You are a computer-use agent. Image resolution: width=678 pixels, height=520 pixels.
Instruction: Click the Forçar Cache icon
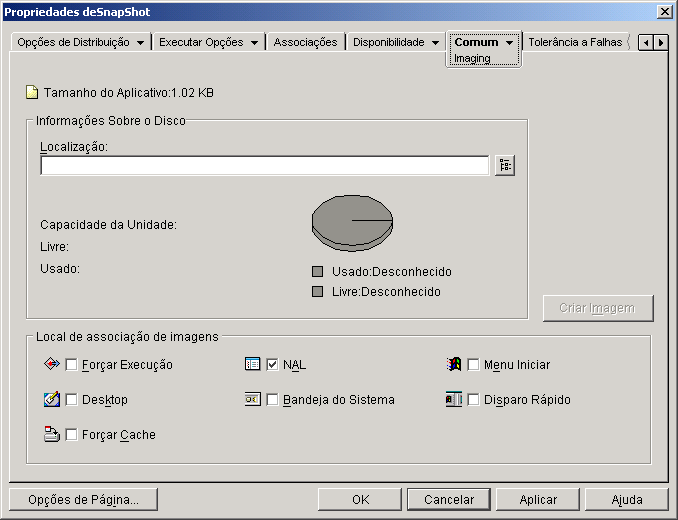(x=51, y=434)
